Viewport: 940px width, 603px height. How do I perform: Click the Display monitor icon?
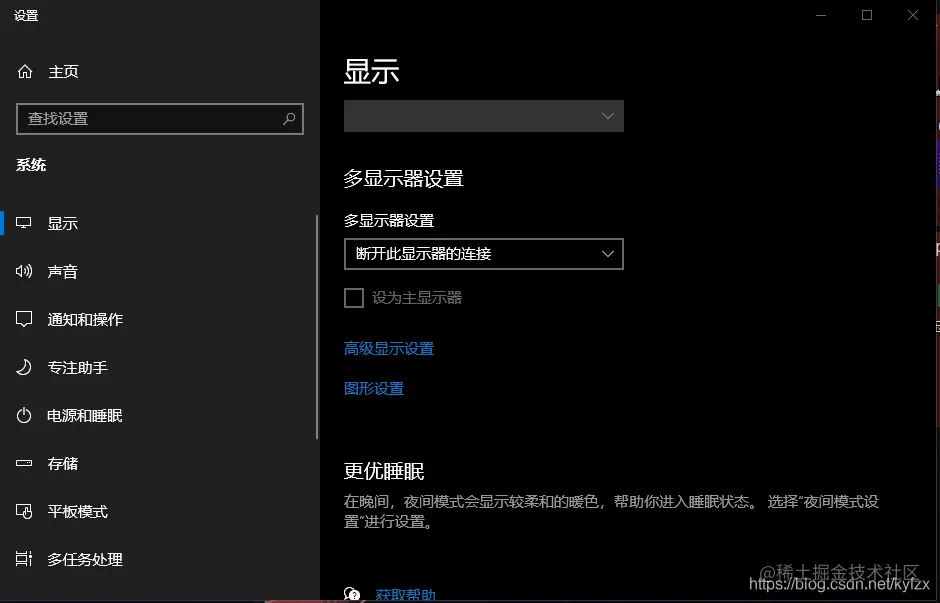24,223
